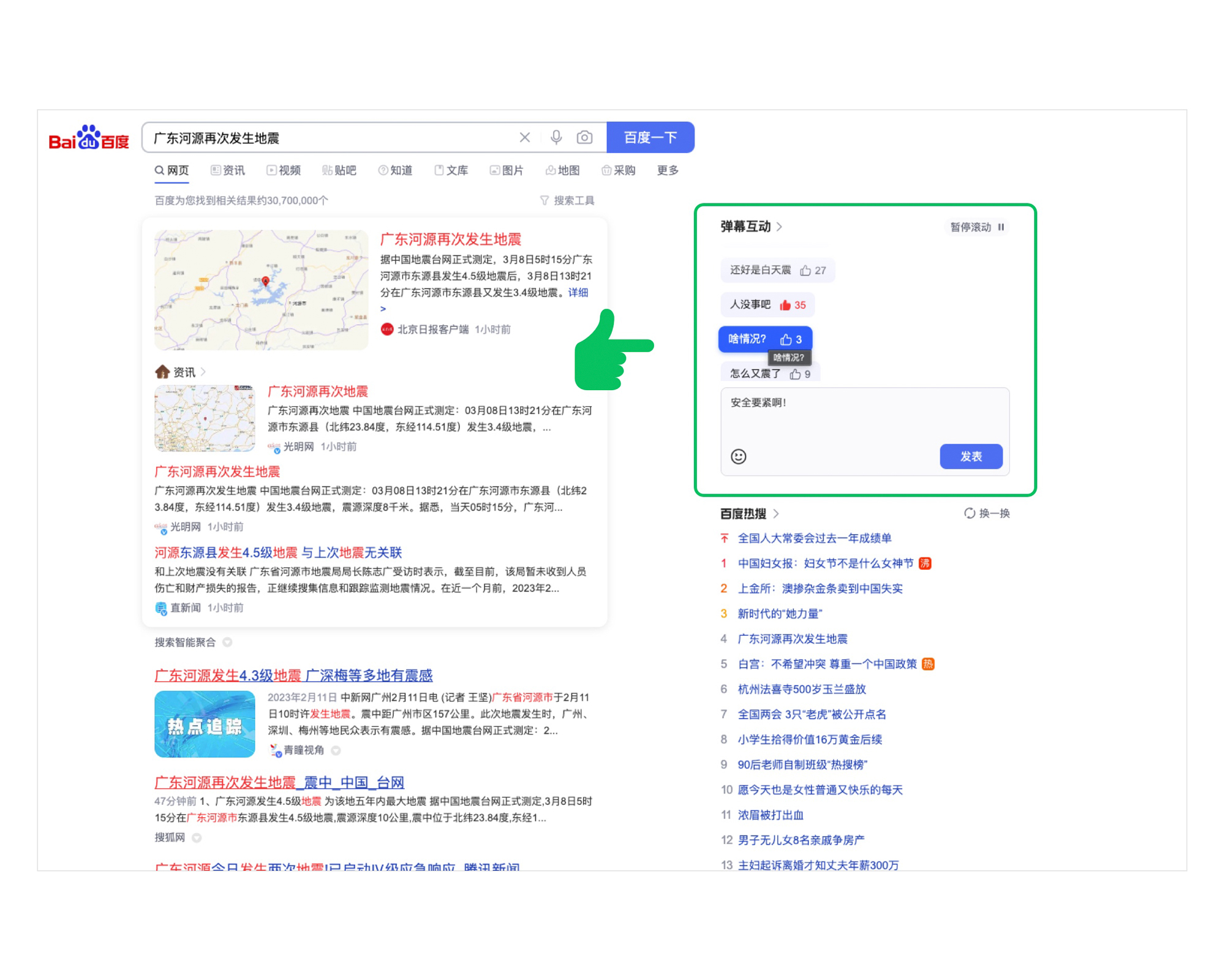Click 北京日报客户端 source icon
The height and width of the screenshot is (980, 1225).
coord(387,330)
